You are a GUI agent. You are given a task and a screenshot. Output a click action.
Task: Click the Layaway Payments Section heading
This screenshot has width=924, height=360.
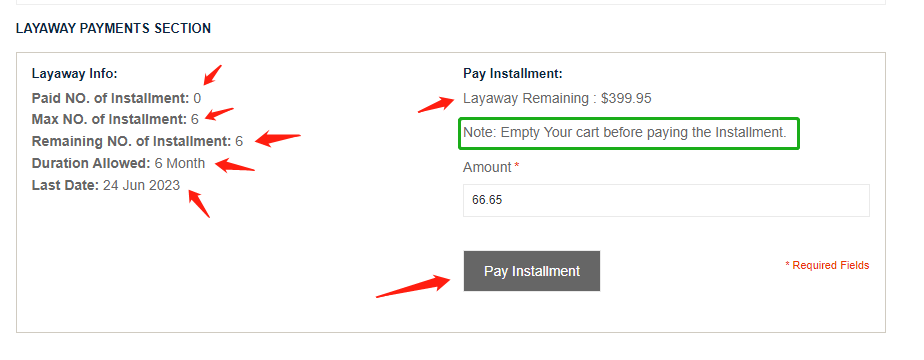tap(113, 28)
